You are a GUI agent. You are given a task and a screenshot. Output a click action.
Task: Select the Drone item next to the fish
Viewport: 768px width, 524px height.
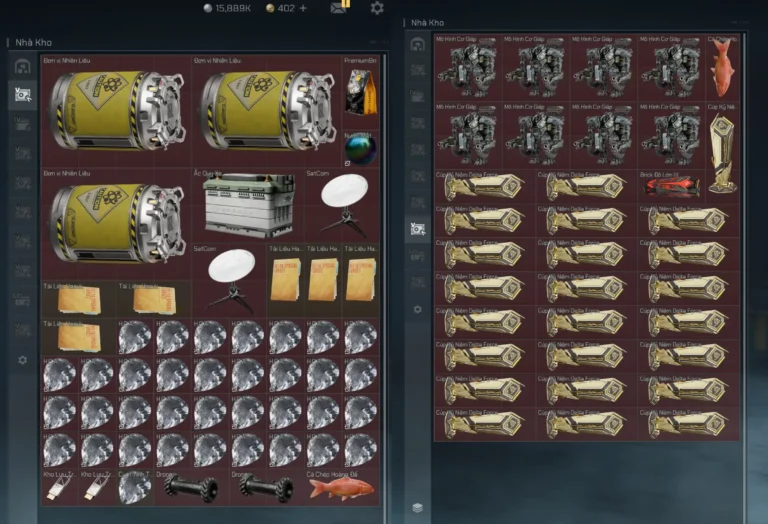266,488
